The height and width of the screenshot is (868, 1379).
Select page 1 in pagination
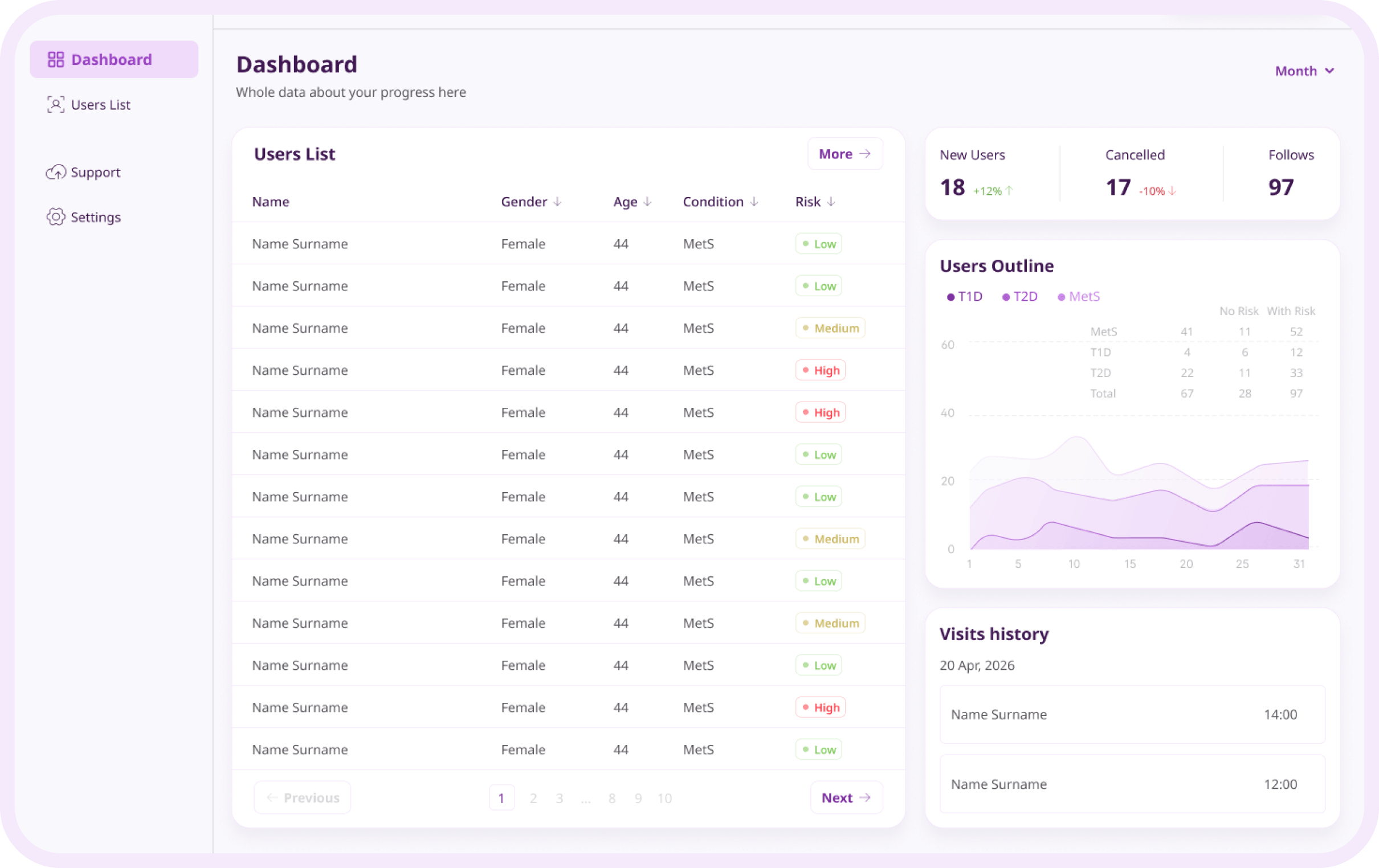pyautogui.click(x=501, y=798)
